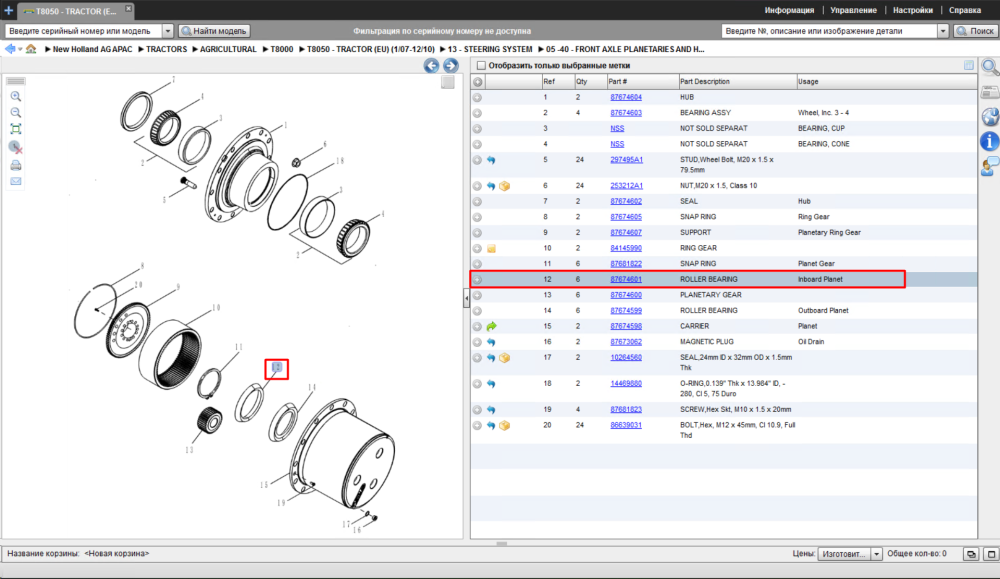Open the Управление menu
Viewport: 1000px width, 579px height.
(x=853, y=10)
